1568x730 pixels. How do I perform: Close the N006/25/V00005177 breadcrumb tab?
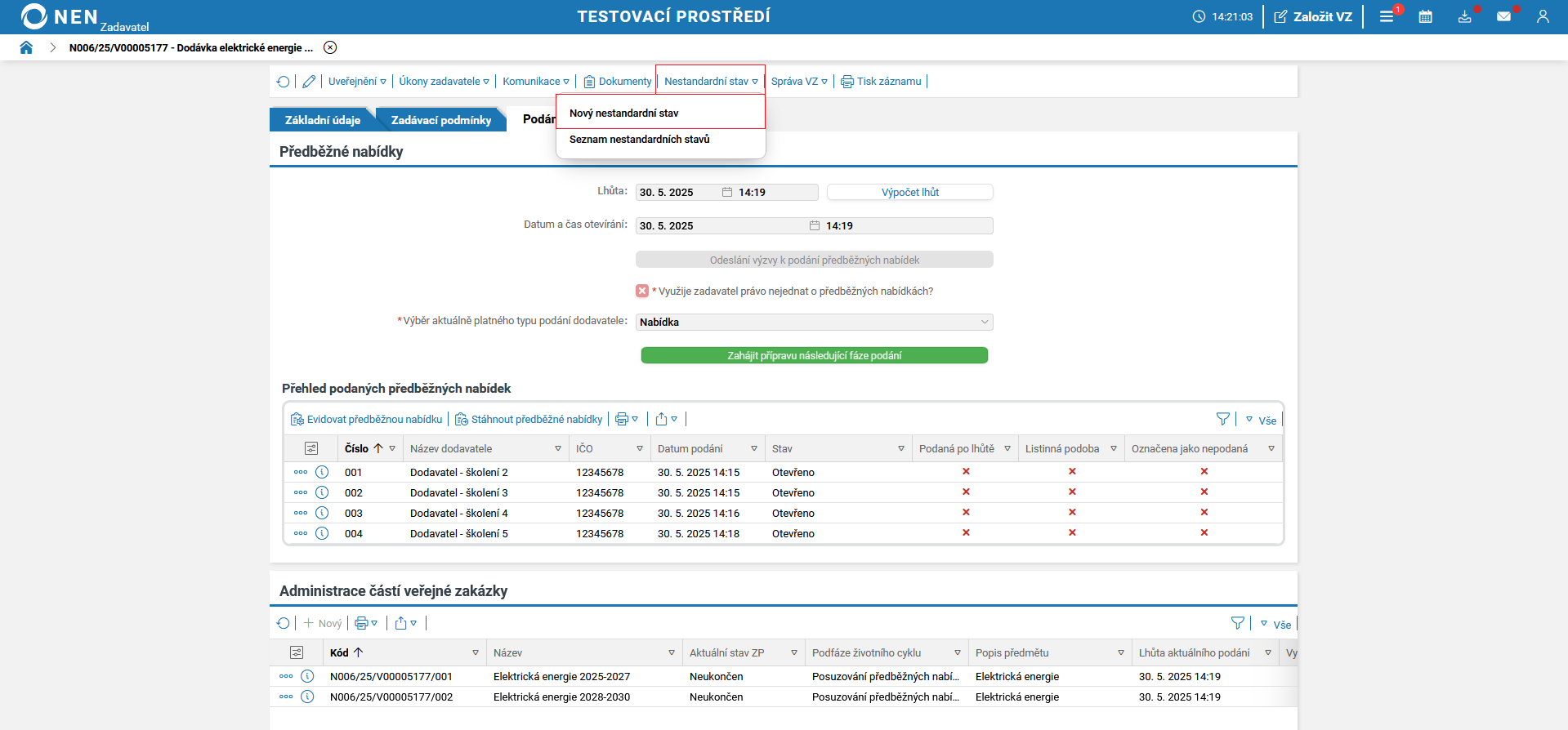point(330,47)
